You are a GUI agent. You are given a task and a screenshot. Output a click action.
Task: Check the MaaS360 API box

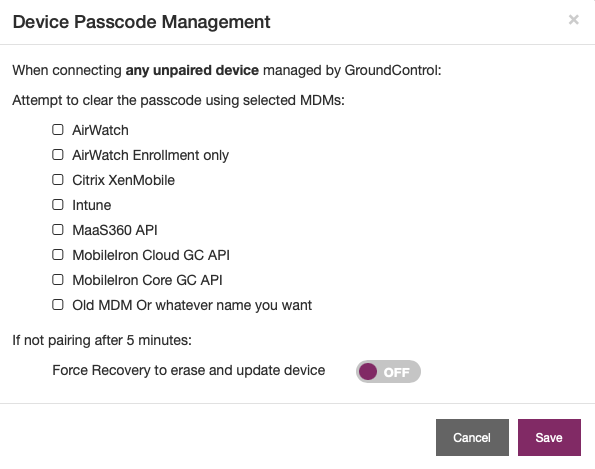[x=58, y=230]
